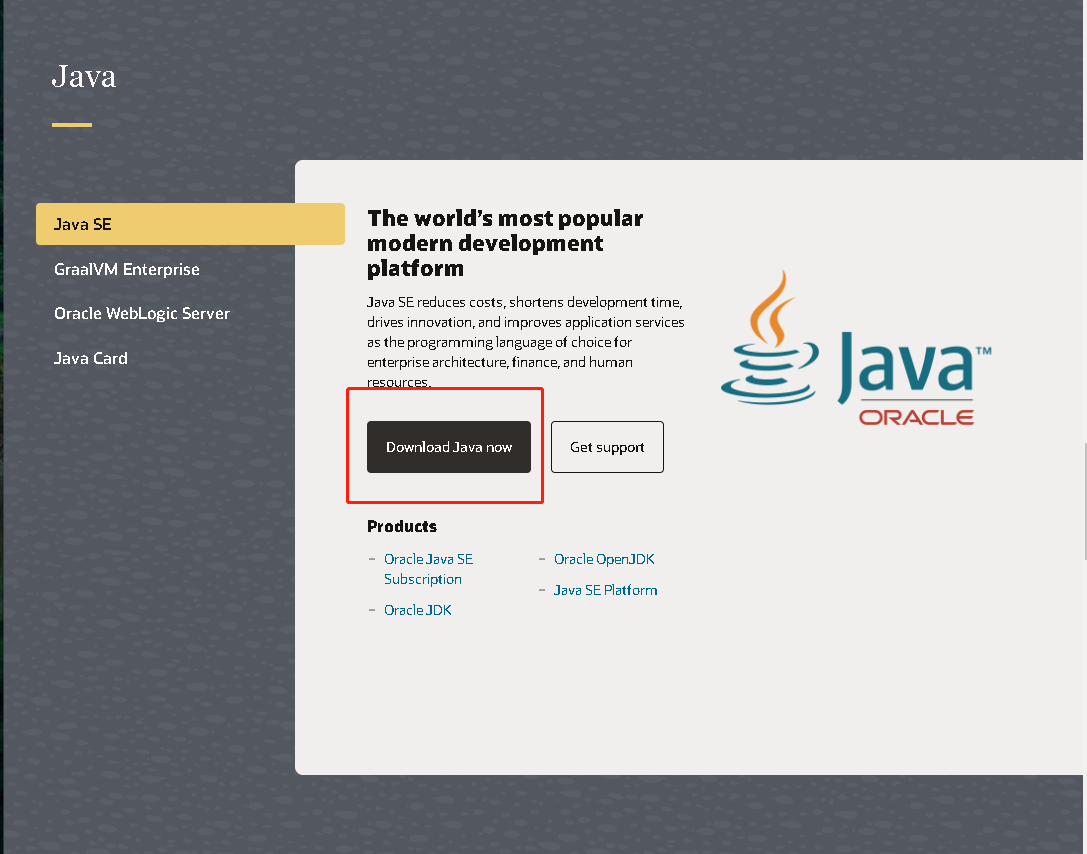Click the Java heading at top left
Screen dimensions: 1087x854
[x=84, y=76]
